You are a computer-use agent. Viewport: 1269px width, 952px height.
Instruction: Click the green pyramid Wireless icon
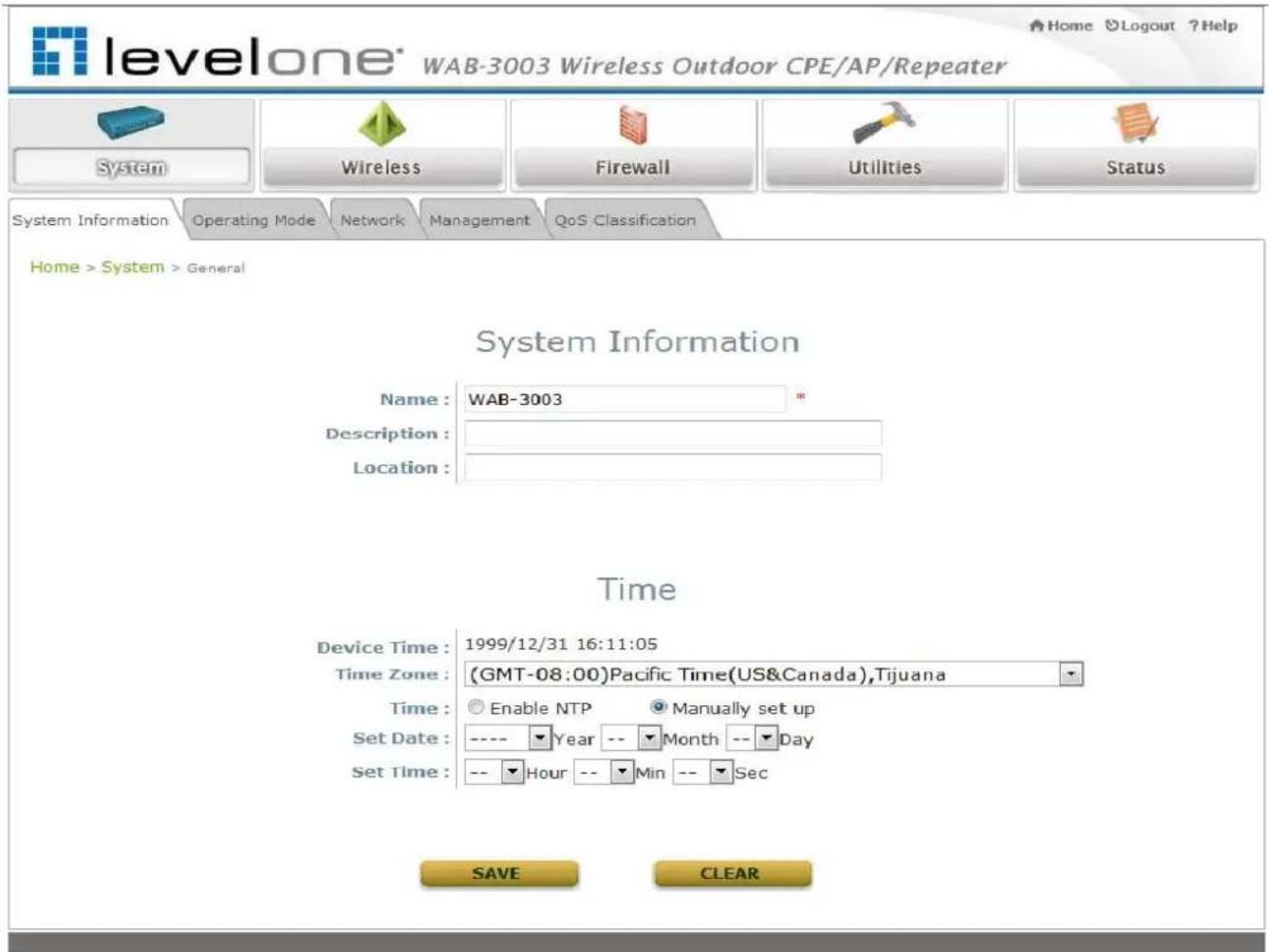[382, 123]
